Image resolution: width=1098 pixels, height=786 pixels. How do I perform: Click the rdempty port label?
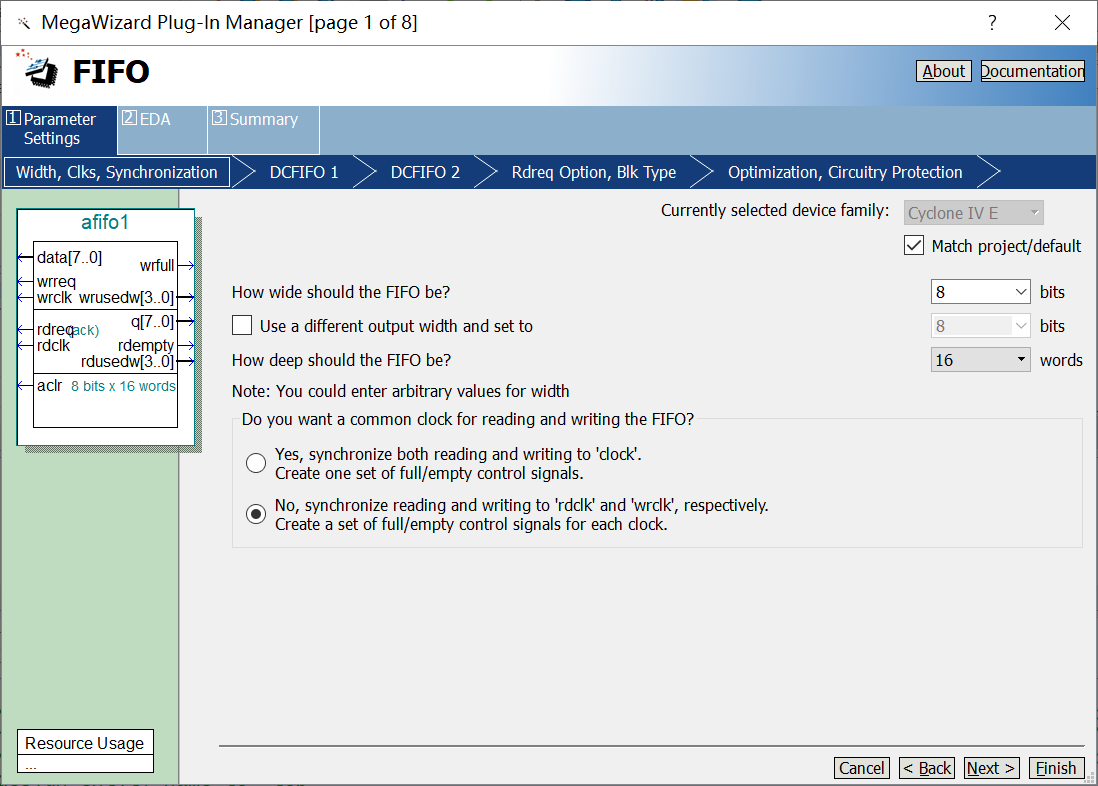(x=146, y=345)
